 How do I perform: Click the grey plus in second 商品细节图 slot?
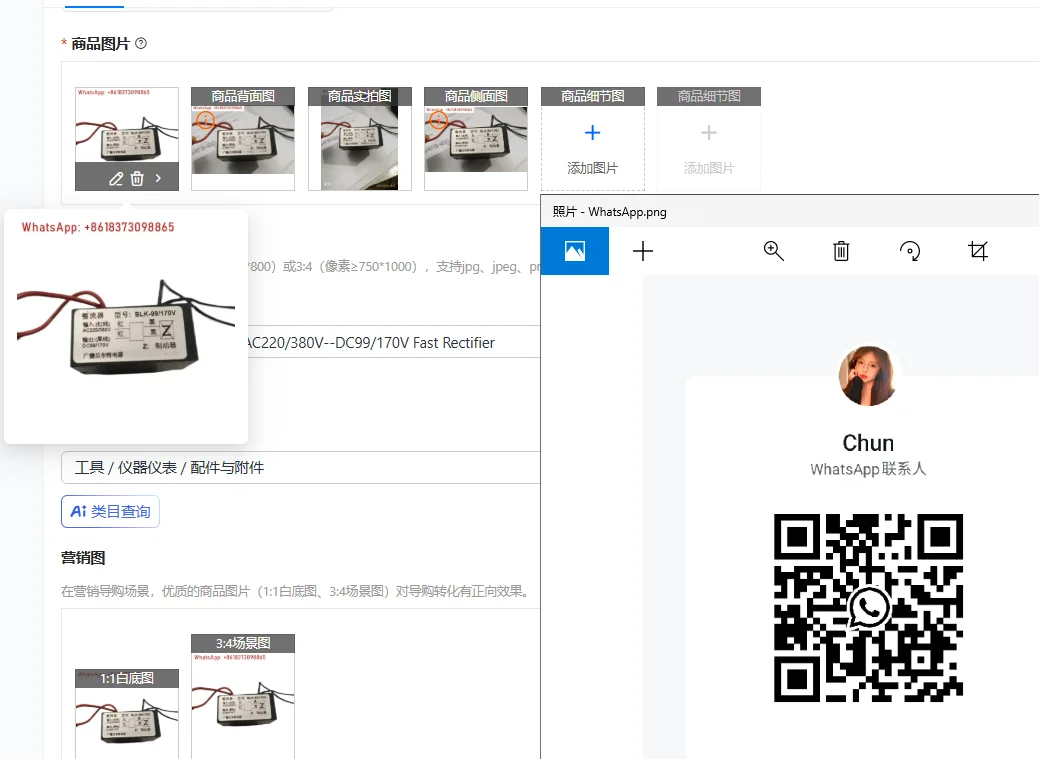[709, 133]
